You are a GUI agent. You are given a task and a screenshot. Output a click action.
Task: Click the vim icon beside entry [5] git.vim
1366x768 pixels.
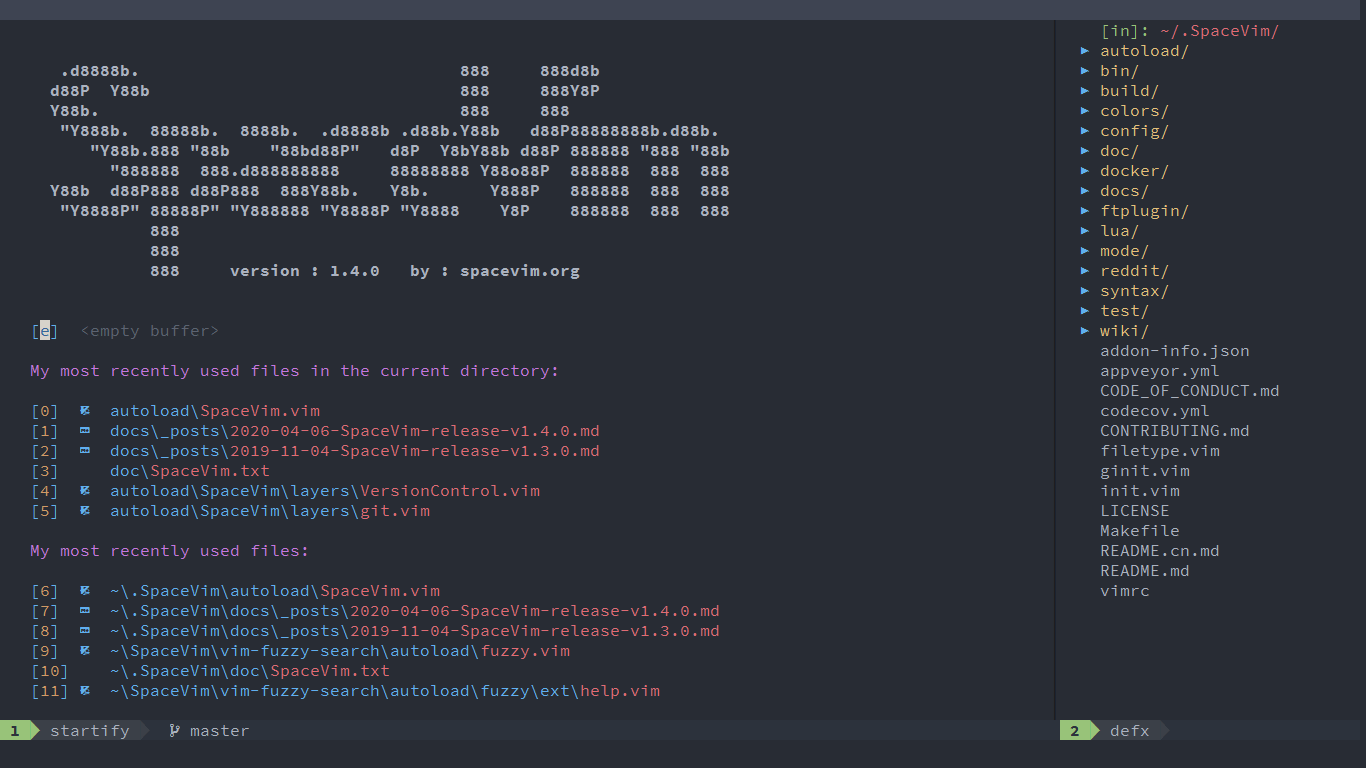[85, 510]
